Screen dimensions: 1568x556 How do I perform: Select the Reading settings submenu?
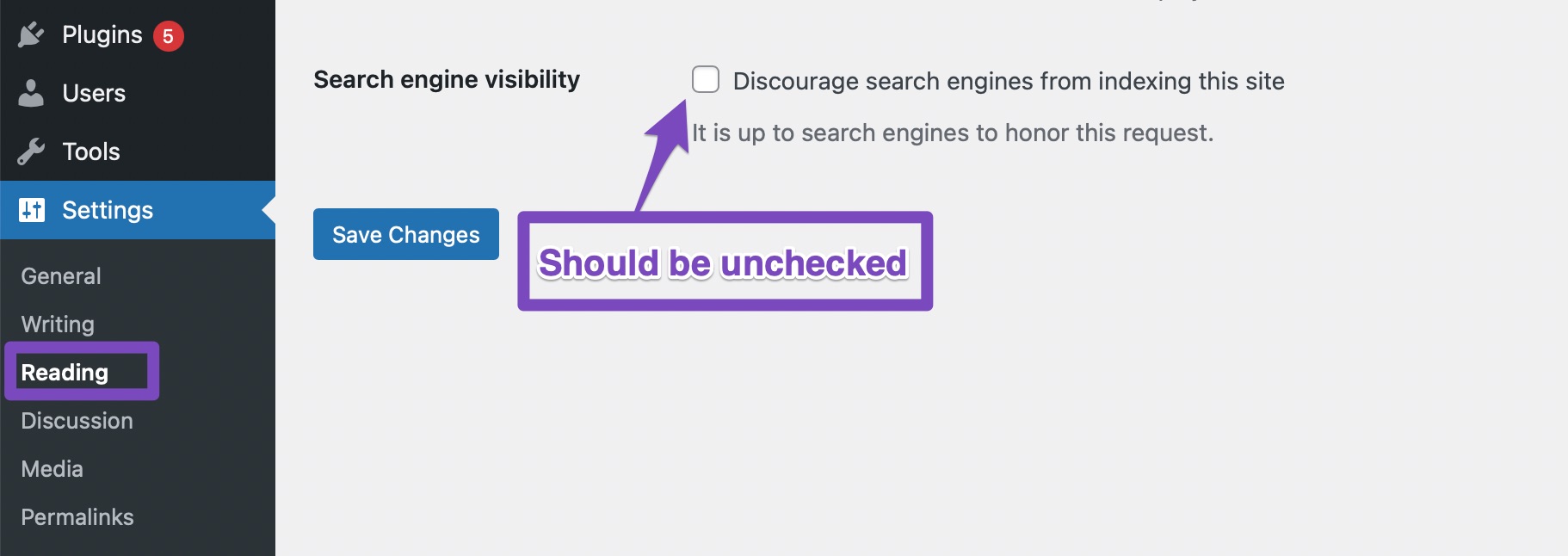[65, 373]
